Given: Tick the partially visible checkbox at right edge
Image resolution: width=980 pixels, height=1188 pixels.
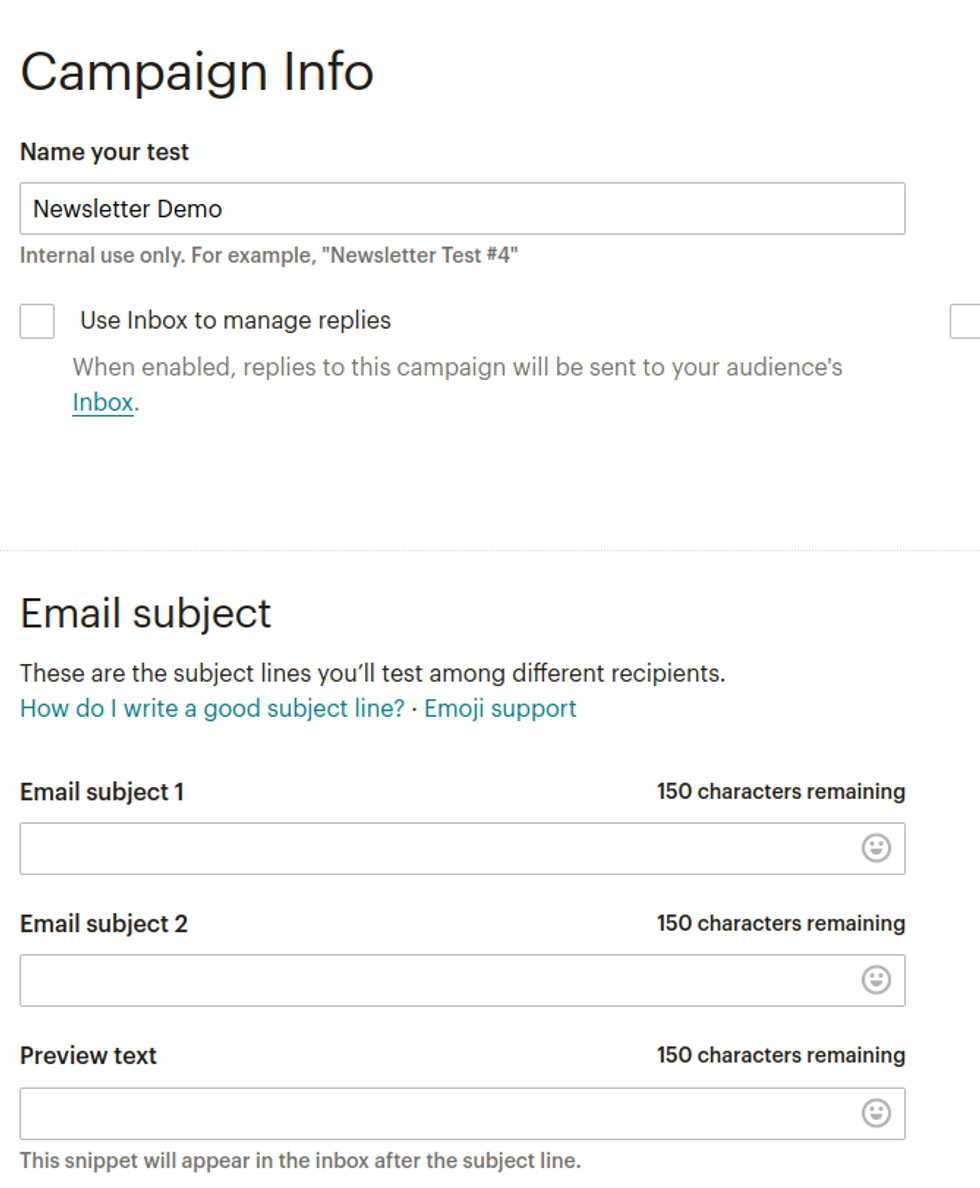Looking at the screenshot, I should click(966, 322).
